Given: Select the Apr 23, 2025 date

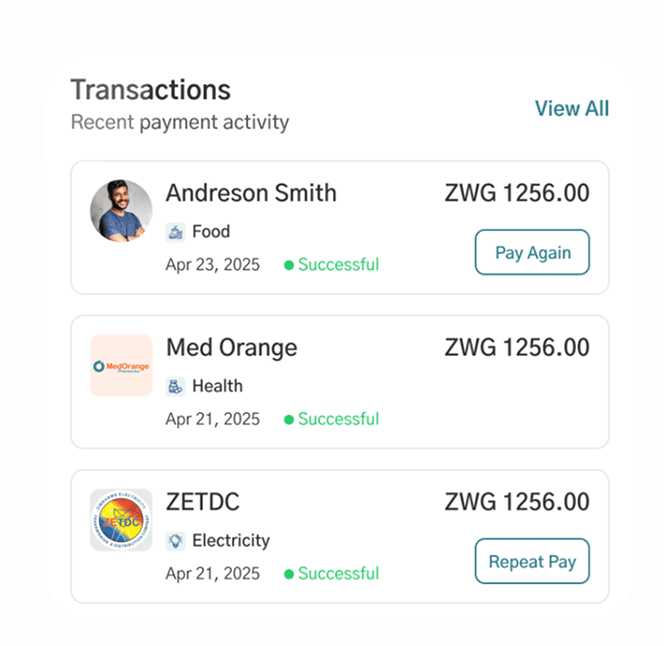Looking at the screenshot, I should coord(213,265).
